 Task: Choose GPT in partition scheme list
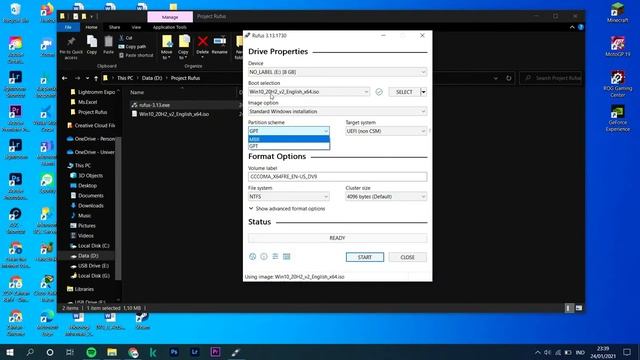pos(289,146)
